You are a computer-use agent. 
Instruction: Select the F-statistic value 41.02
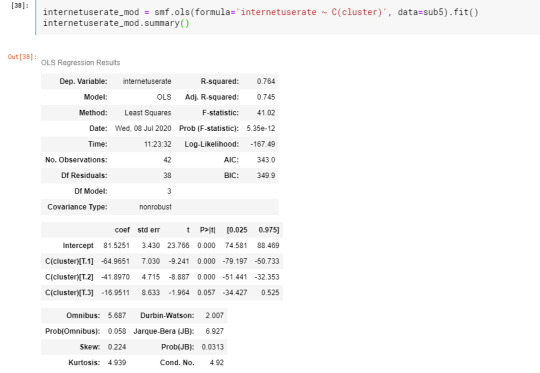click(266, 113)
